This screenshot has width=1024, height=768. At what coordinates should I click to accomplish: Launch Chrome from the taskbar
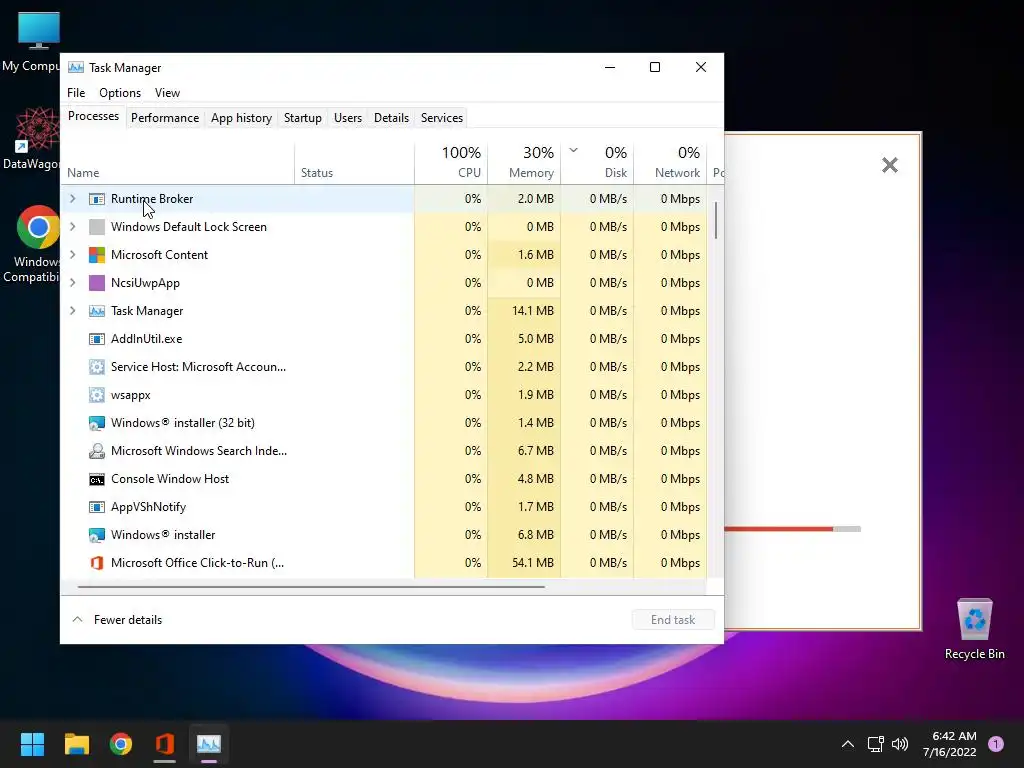pyautogui.click(x=121, y=744)
